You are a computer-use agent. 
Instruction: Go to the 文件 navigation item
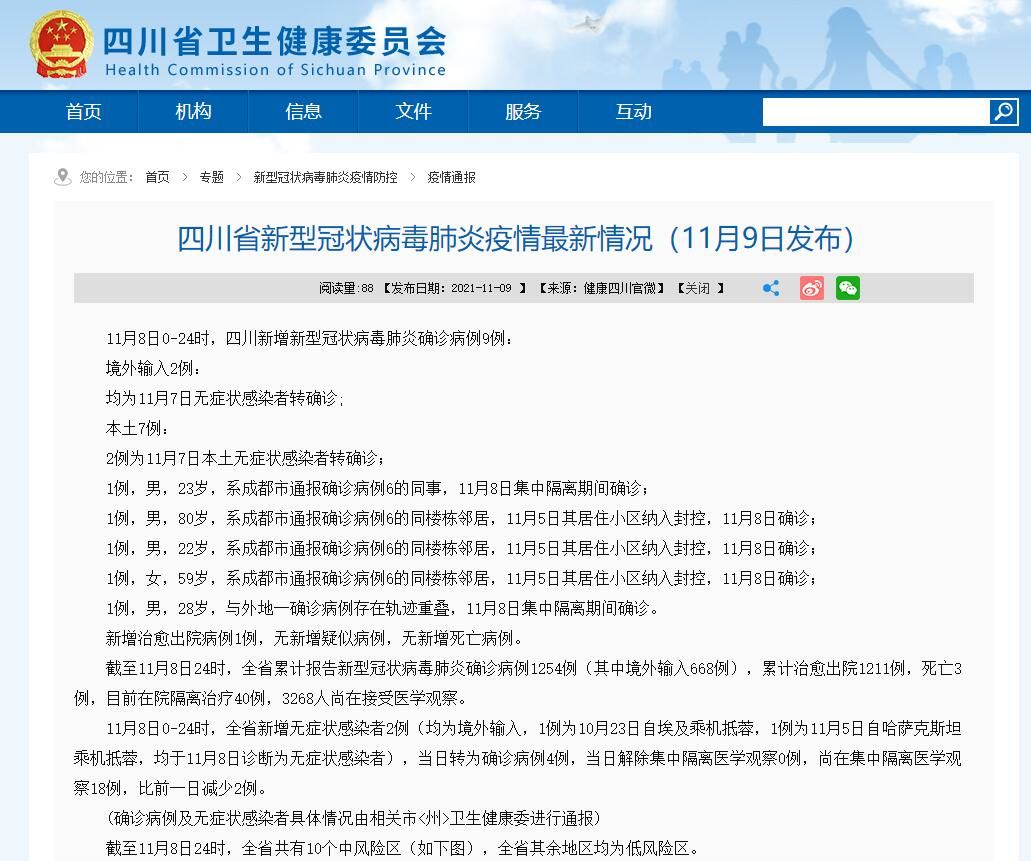point(413,112)
